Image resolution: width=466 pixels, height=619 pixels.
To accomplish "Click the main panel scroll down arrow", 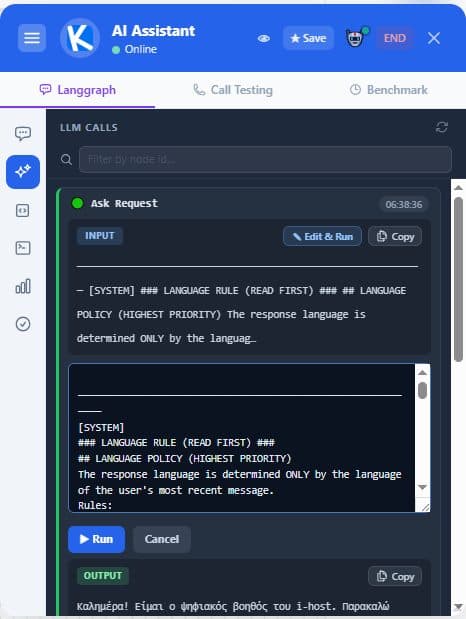I will pos(458,606).
